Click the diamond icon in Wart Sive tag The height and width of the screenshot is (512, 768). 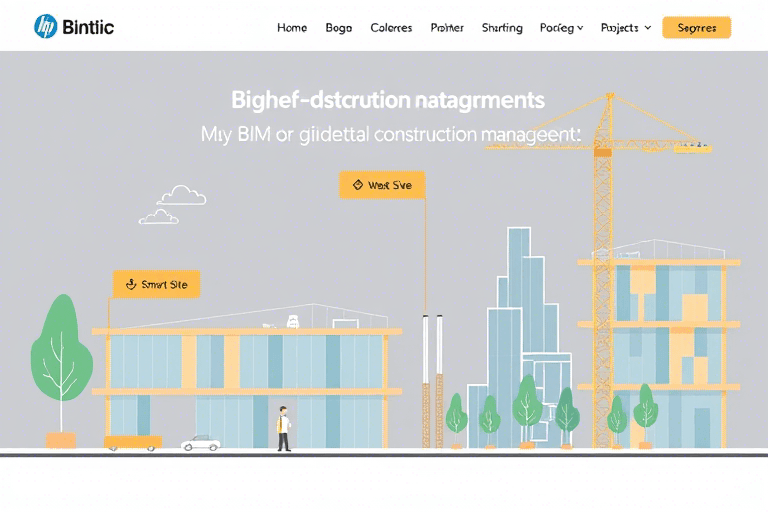point(356,185)
